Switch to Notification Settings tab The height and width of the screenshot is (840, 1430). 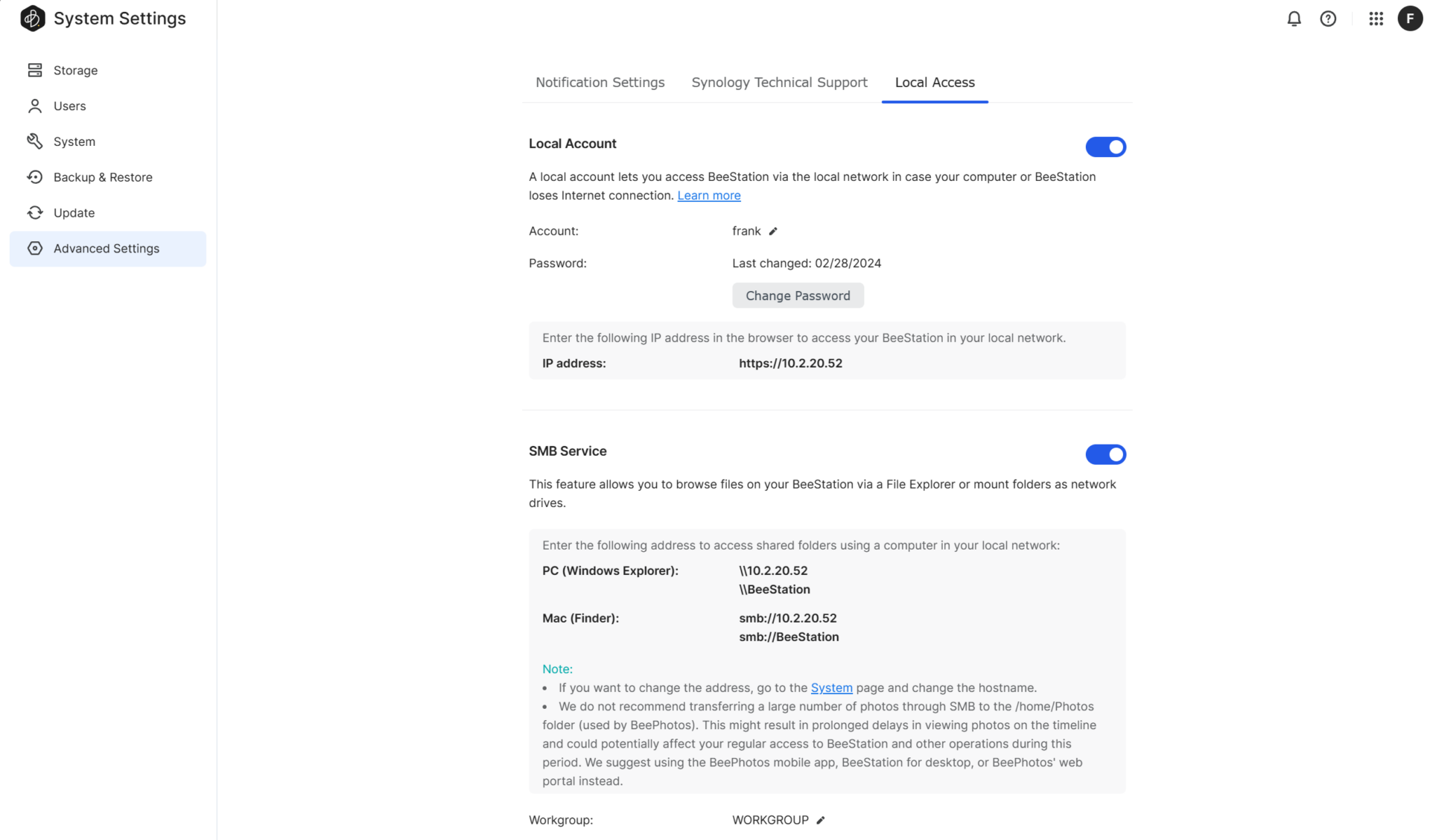click(600, 83)
